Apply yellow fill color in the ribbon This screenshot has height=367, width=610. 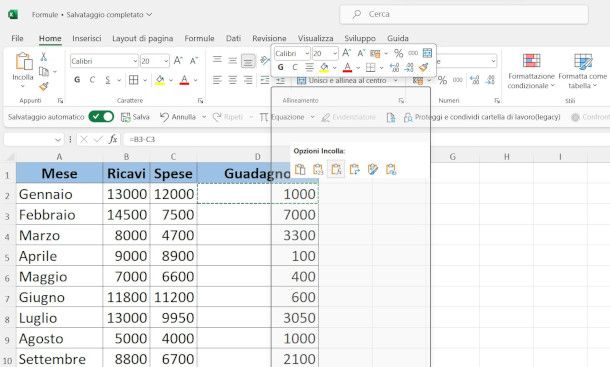tap(160, 80)
